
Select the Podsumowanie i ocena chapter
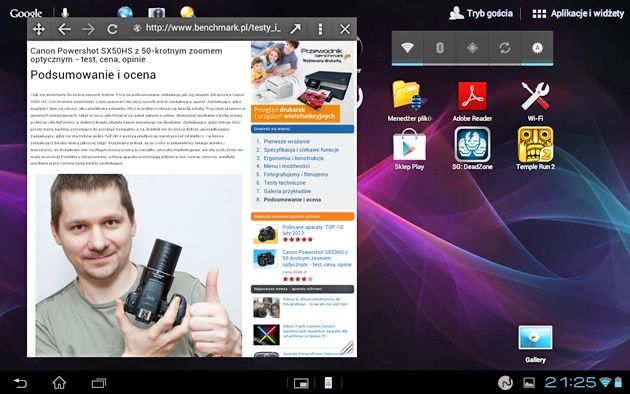[292, 200]
